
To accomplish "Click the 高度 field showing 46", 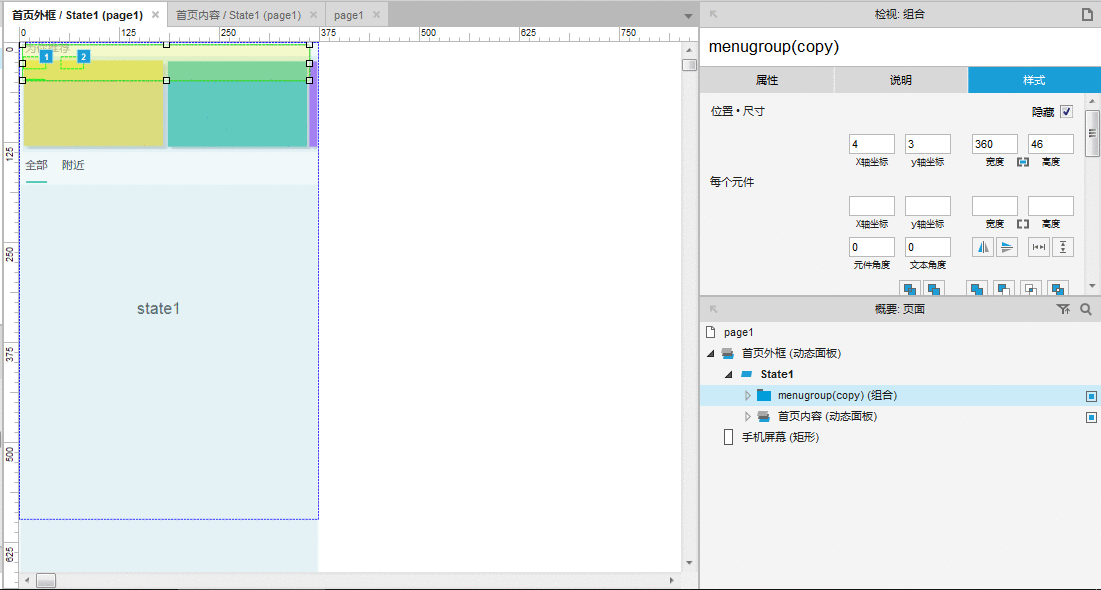I will tap(1050, 144).
